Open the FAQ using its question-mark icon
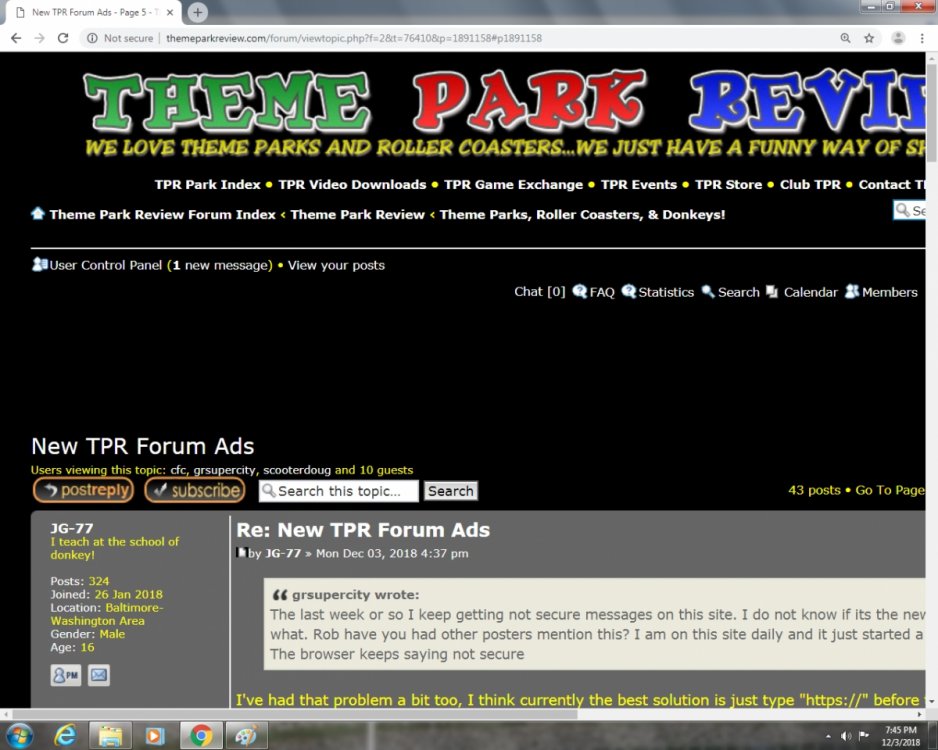Image resolution: width=938 pixels, height=750 pixels. coord(580,292)
